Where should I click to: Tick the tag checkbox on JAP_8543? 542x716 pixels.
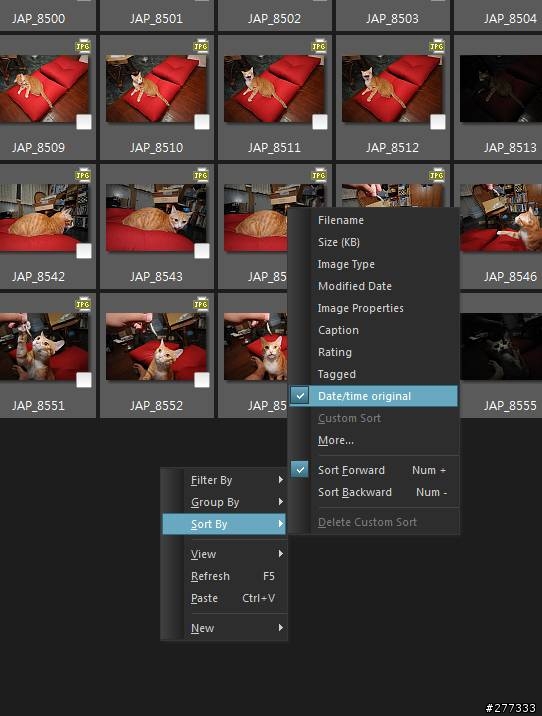tap(202, 251)
